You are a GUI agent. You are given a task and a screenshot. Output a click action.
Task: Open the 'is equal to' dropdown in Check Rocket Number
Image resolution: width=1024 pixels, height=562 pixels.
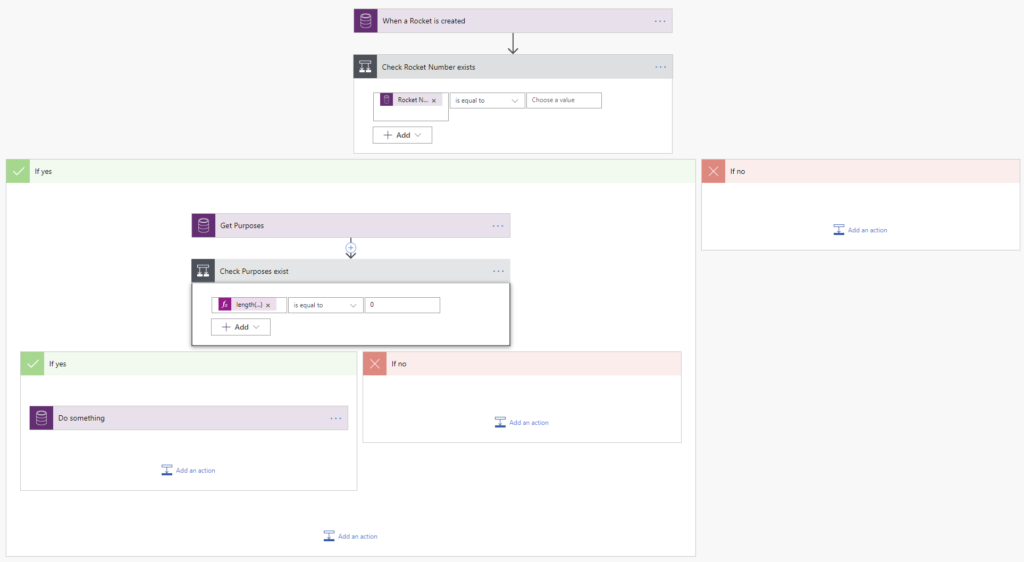point(487,101)
